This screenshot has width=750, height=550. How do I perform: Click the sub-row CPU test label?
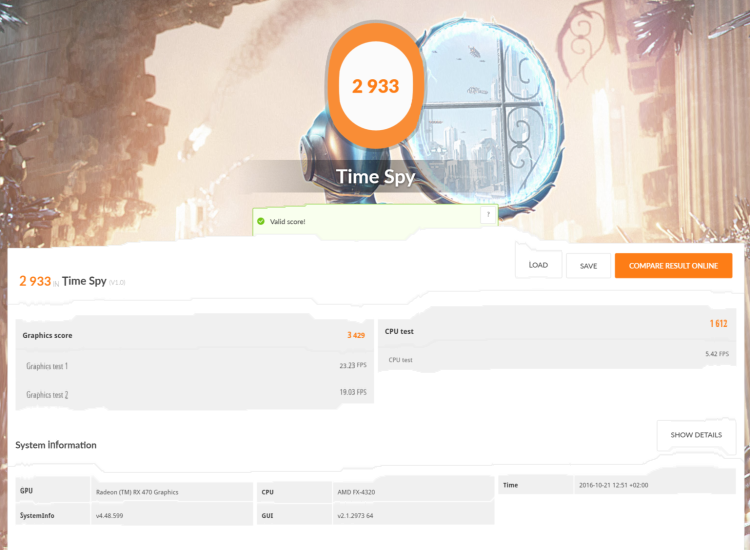(x=400, y=360)
